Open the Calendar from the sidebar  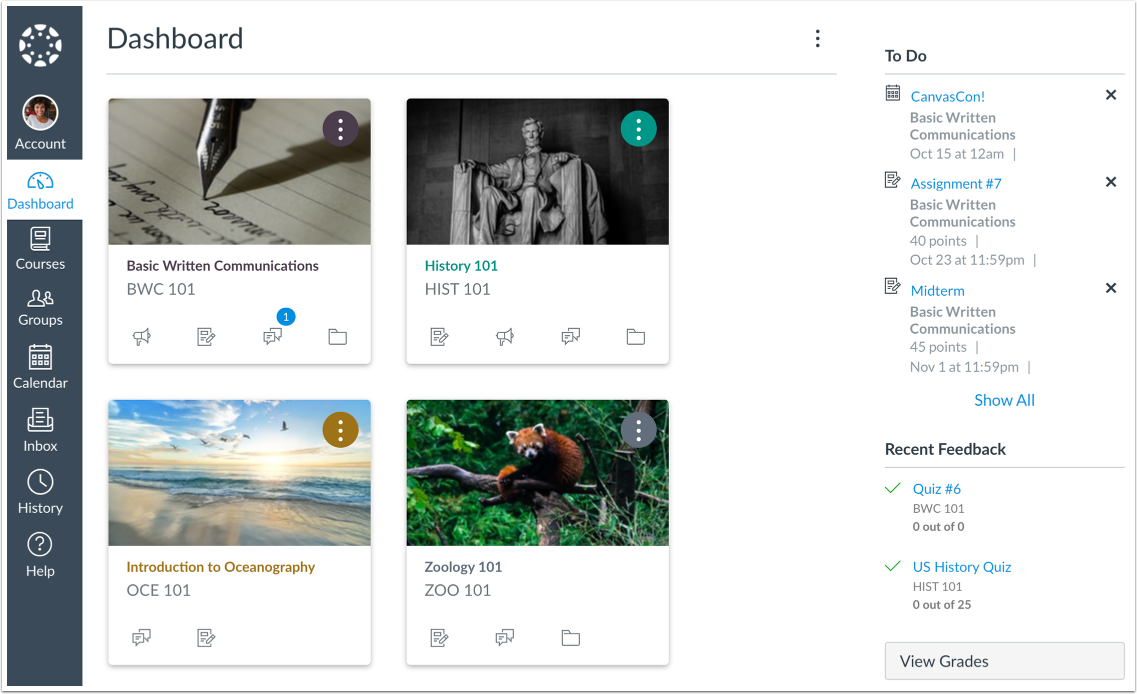coord(40,370)
